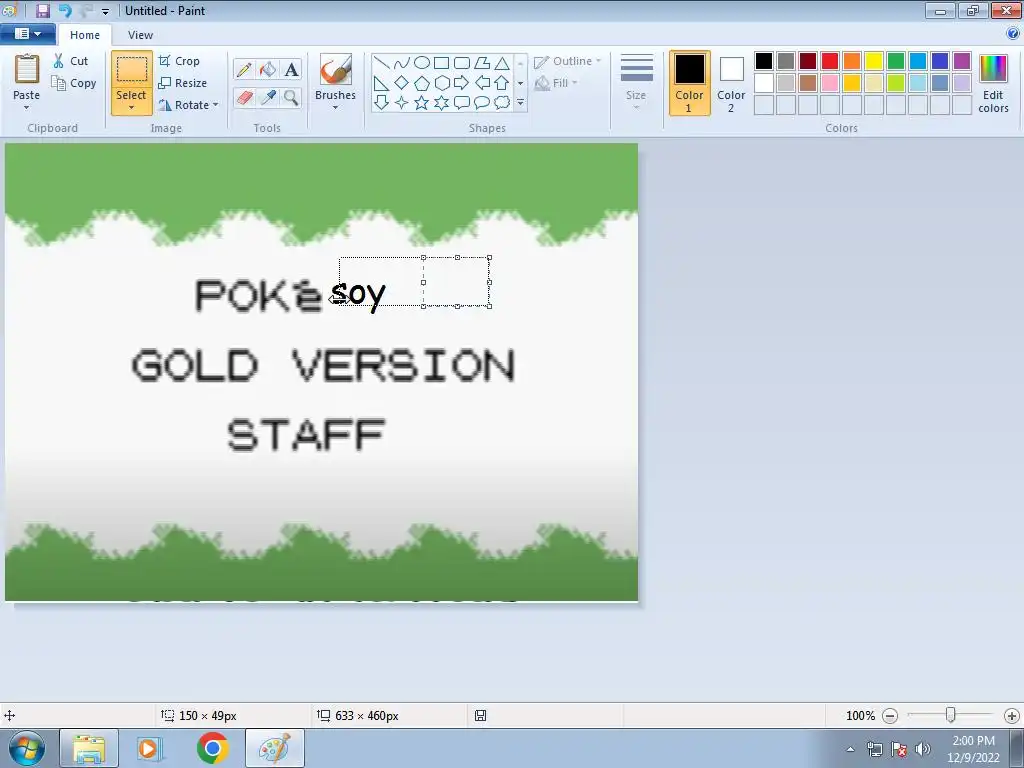
Task: Switch to the Home tab
Action: [x=85, y=35]
